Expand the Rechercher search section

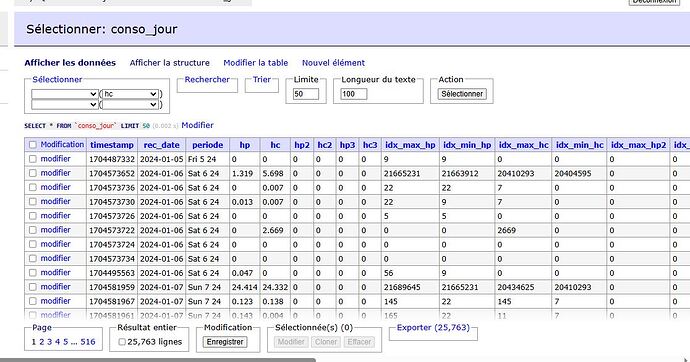(x=207, y=80)
